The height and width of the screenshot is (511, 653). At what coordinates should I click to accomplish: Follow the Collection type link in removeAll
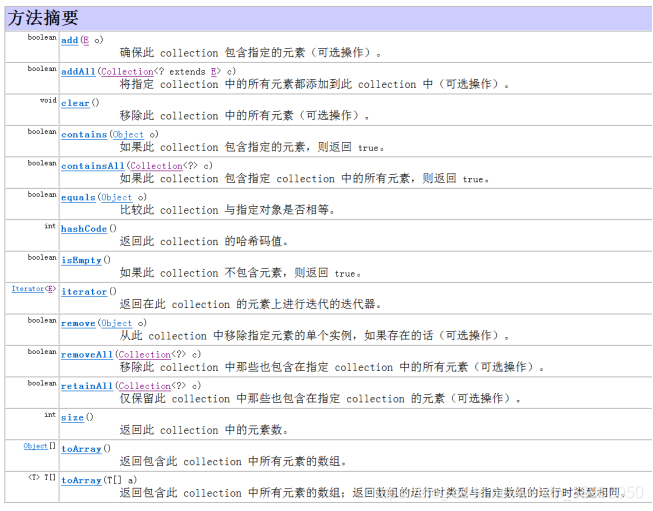[145, 354]
